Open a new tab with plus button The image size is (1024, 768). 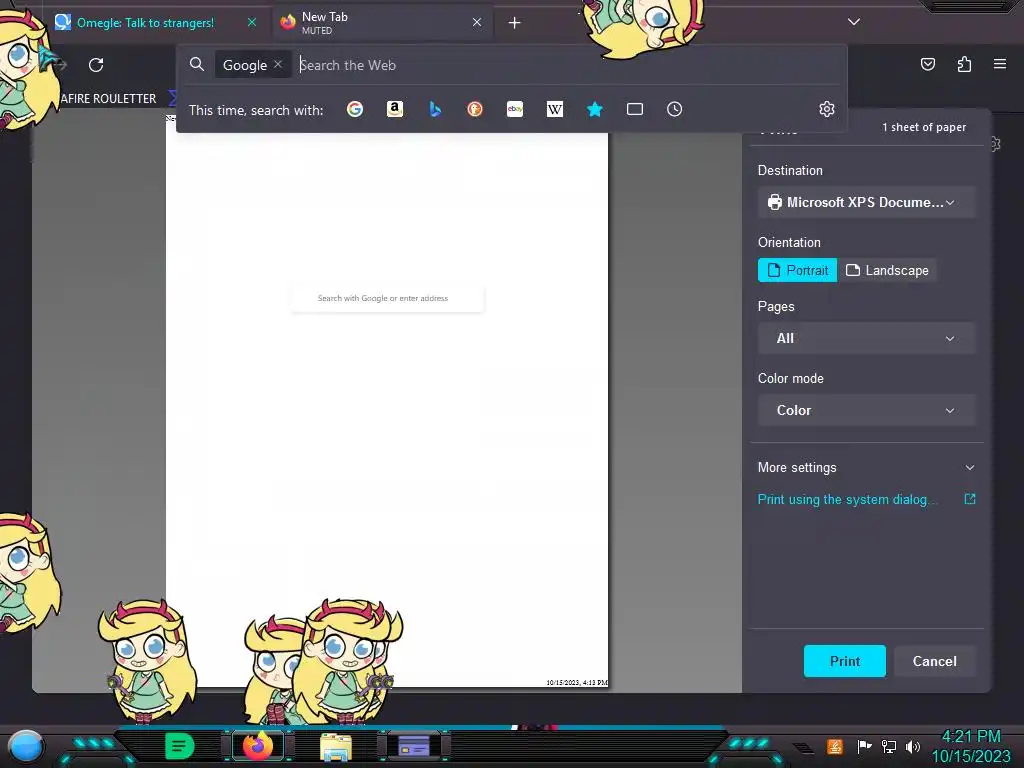pyautogui.click(x=515, y=23)
